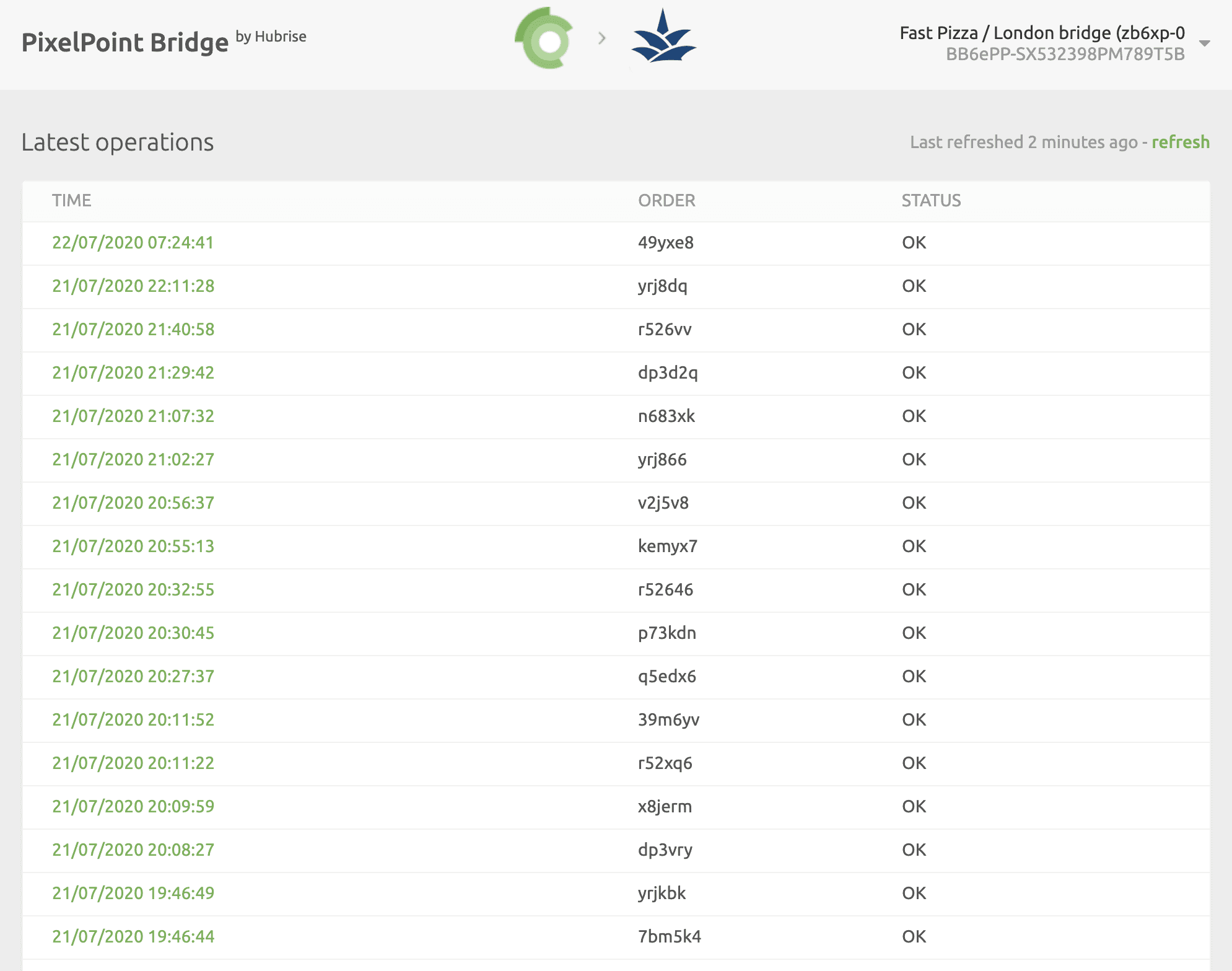Select order ID yrj8dq
The image size is (1232, 971).
coord(663,286)
